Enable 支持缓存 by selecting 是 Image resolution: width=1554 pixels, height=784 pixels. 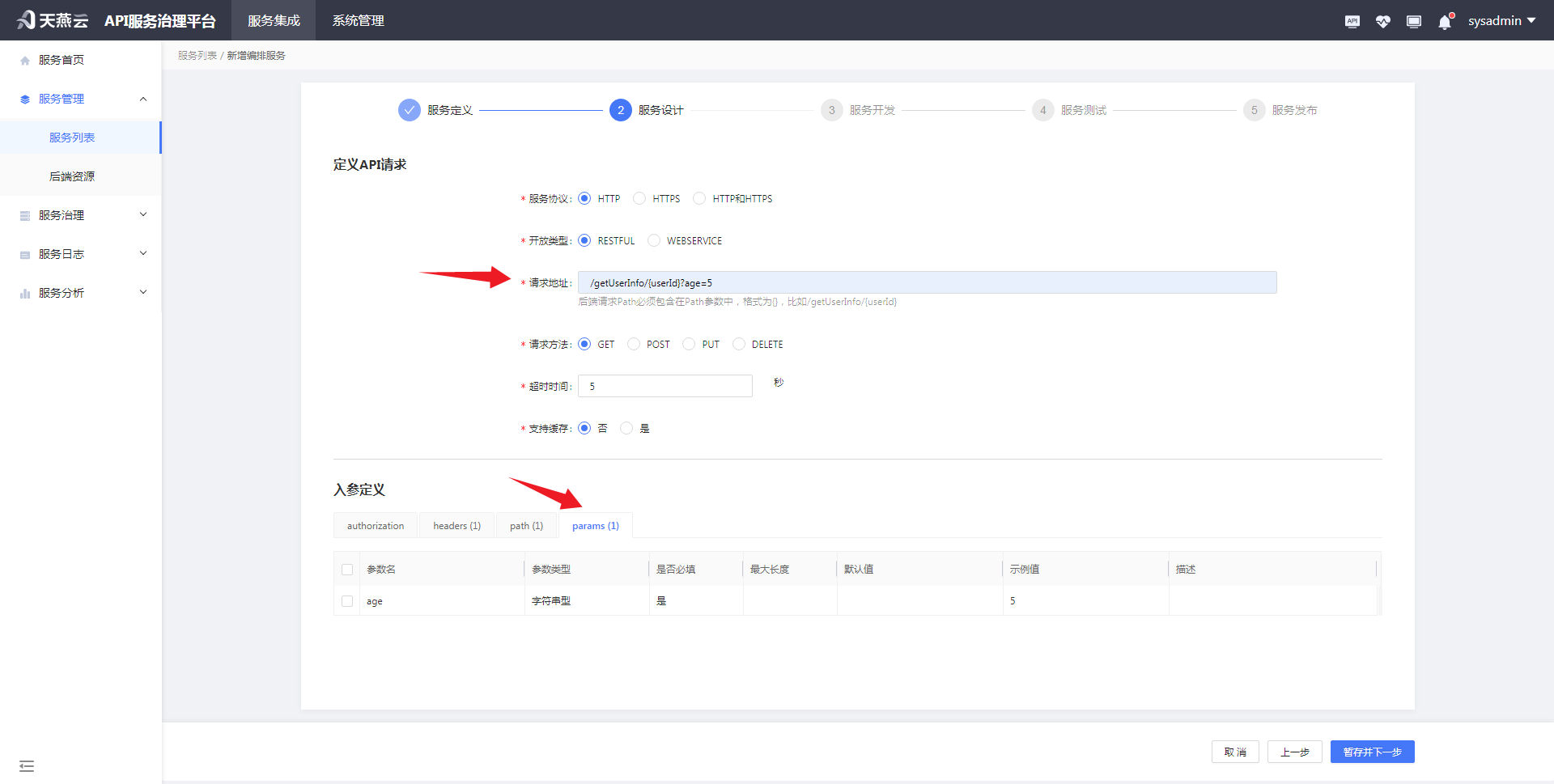626,428
